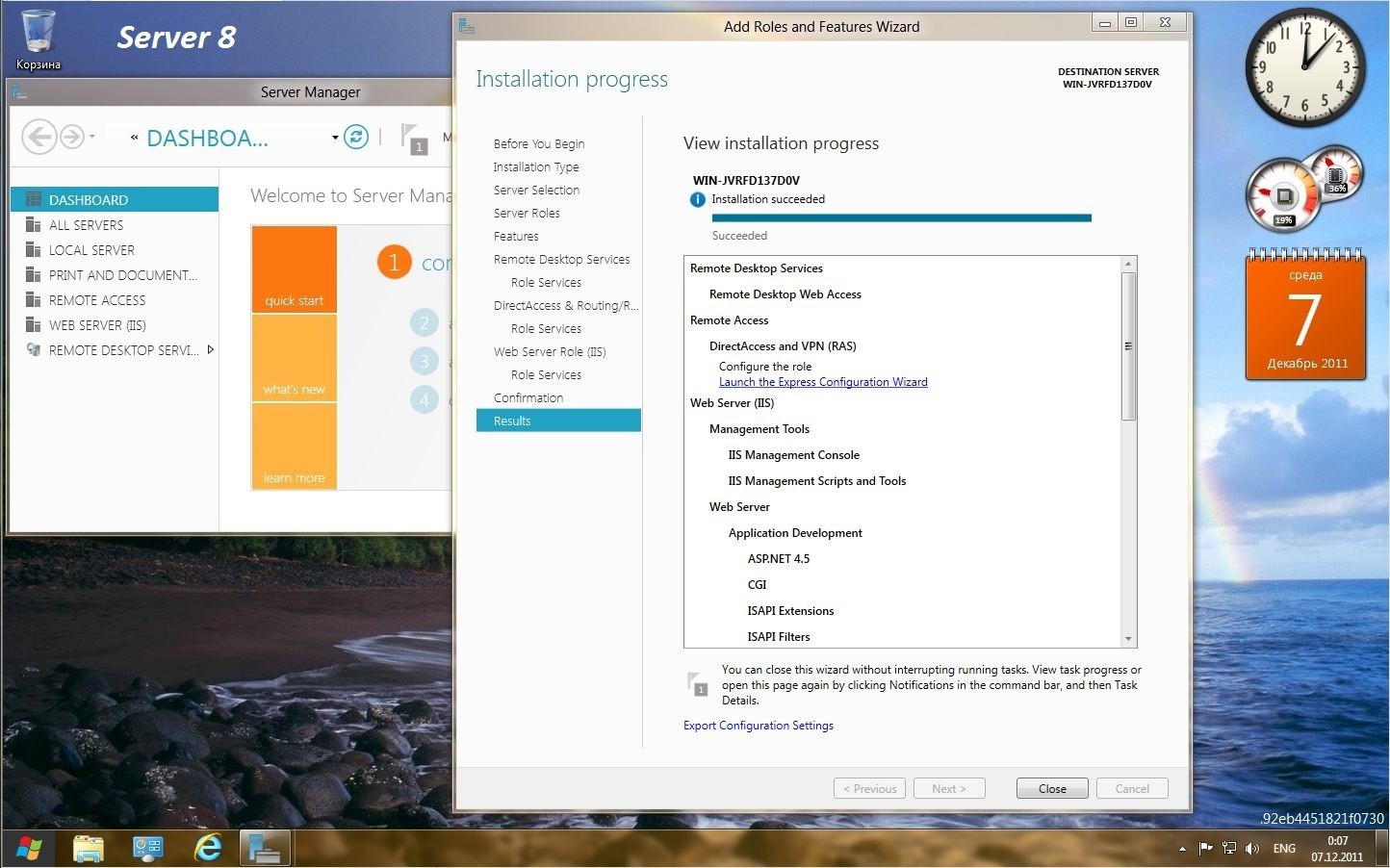The image size is (1390, 868).
Task: Open File Explorer from the taskbar
Action: (89, 848)
